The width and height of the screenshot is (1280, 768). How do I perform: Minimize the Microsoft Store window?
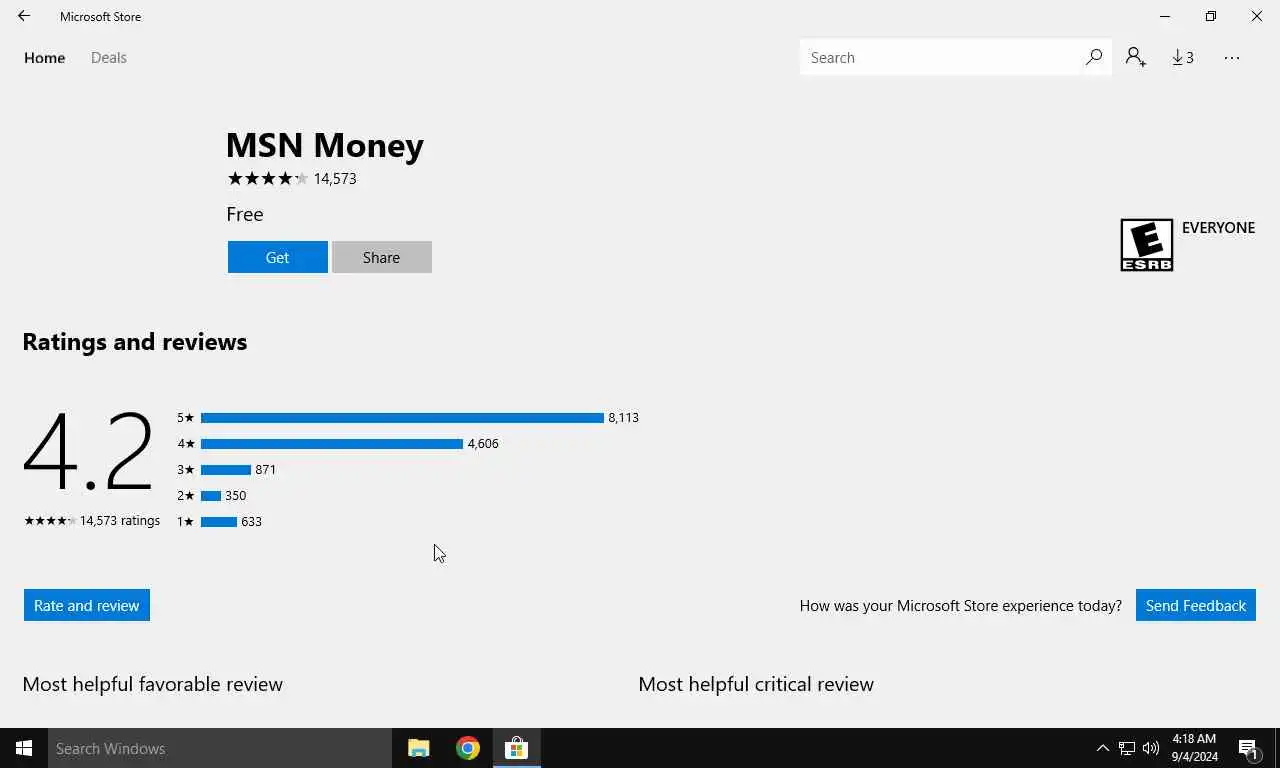pyautogui.click(x=1165, y=16)
